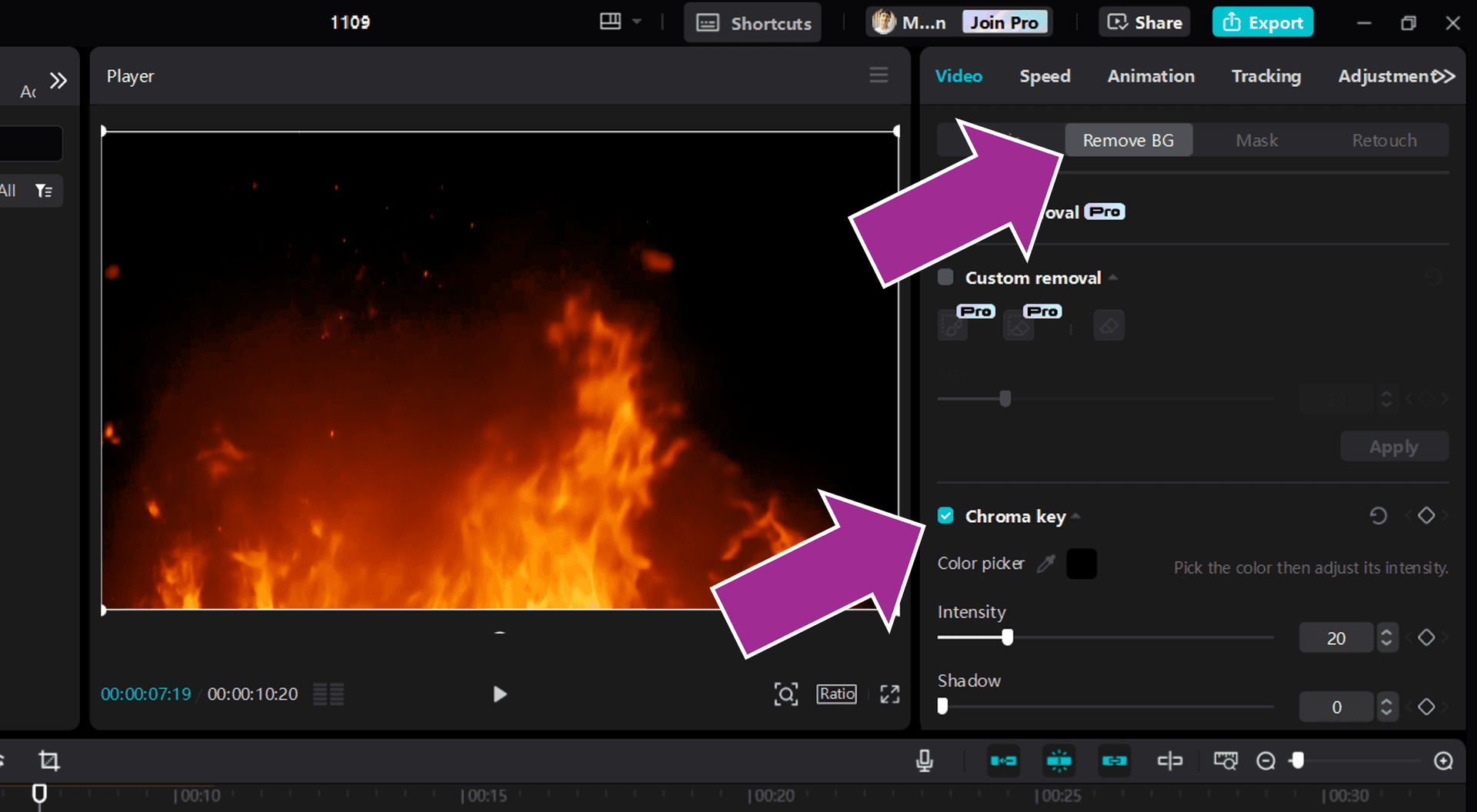
Task: Switch to the Speed tab
Action: point(1045,76)
